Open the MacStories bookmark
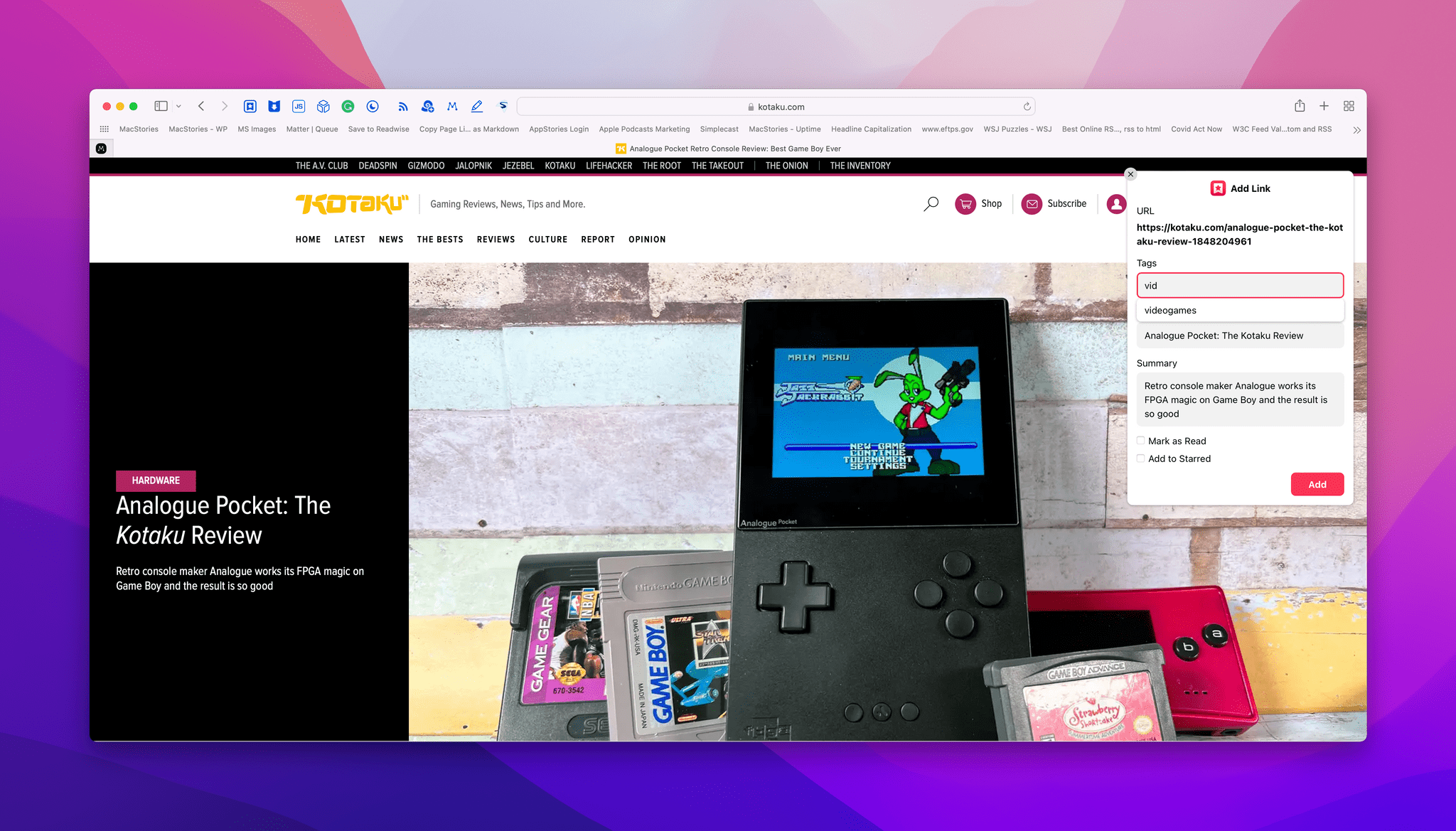Screen dimensions: 1456x831 (139, 129)
